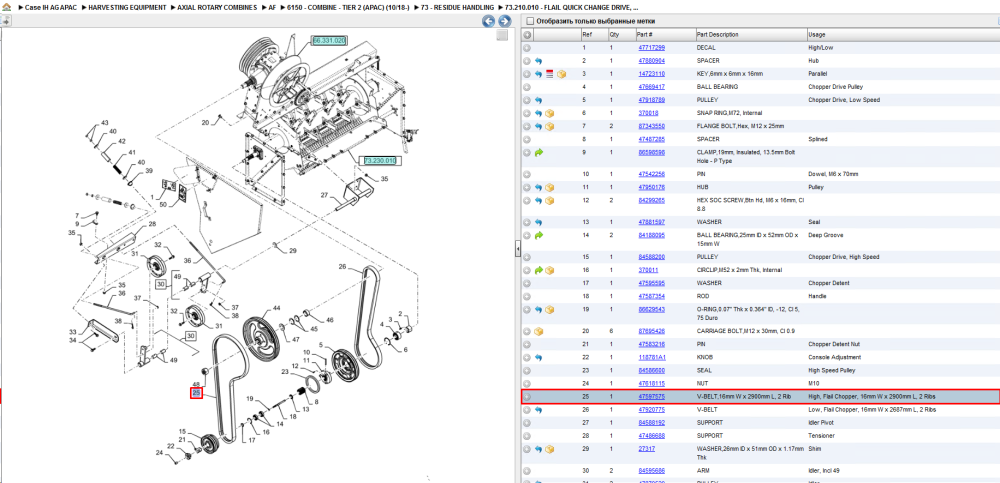The image size is (1000, 483).
Task: Select the 'Chopper Drive, High Speed' usage cell
Action: coord(843,256)
